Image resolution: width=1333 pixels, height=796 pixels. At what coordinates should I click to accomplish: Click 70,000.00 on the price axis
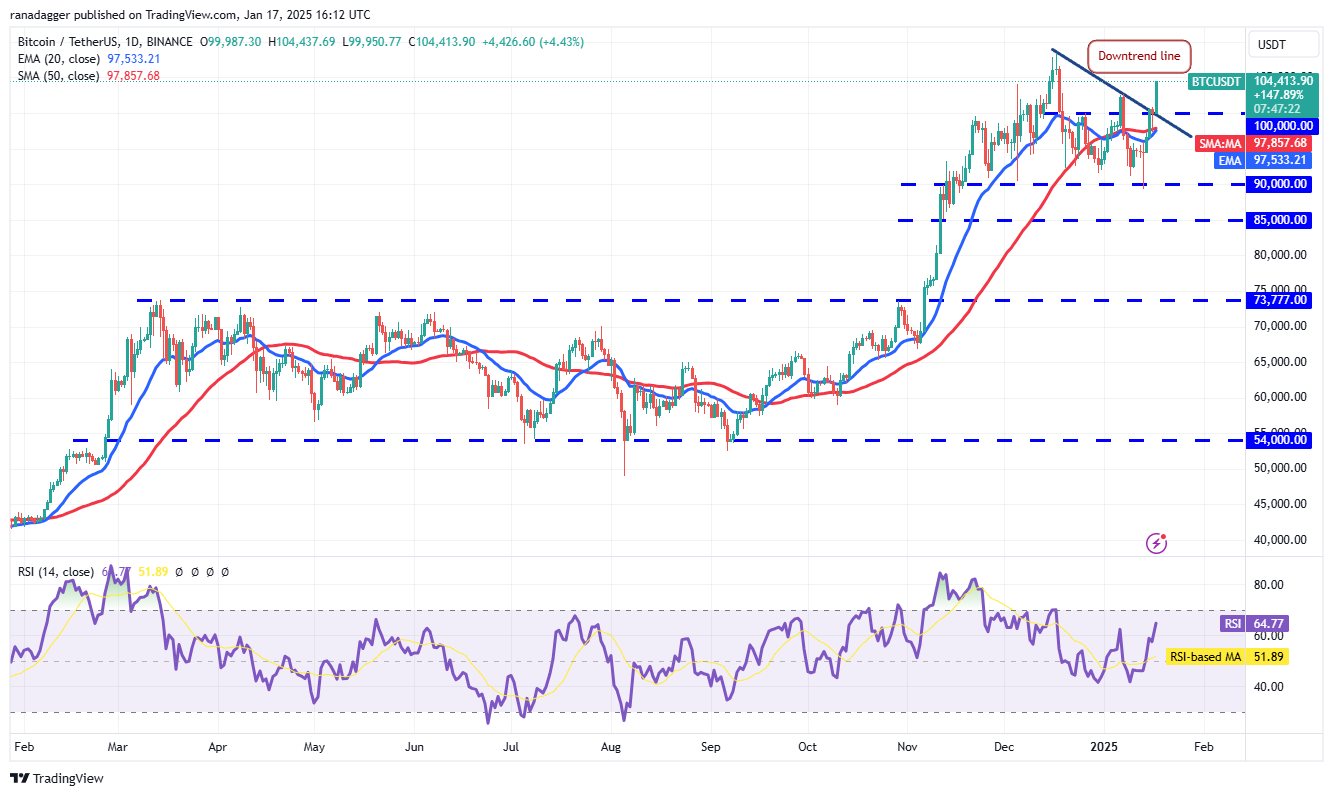[1279, 326]
